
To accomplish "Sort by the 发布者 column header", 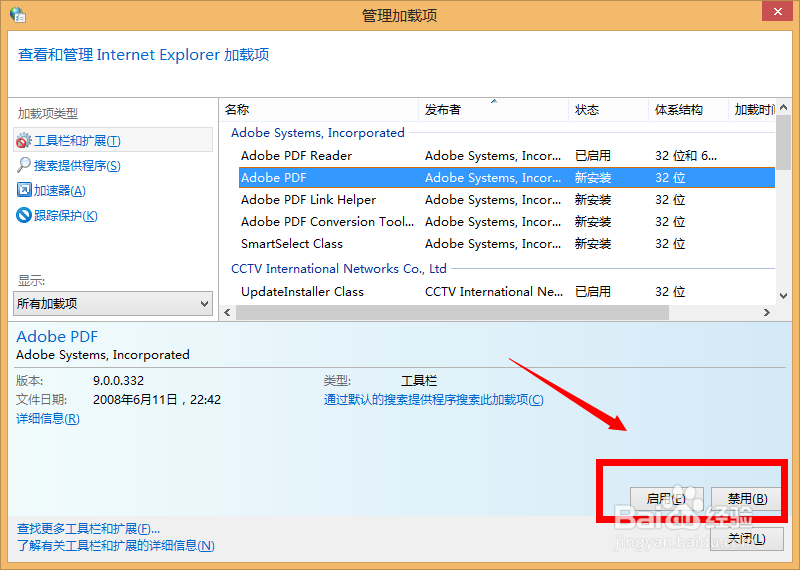I will tap(493, 110).
